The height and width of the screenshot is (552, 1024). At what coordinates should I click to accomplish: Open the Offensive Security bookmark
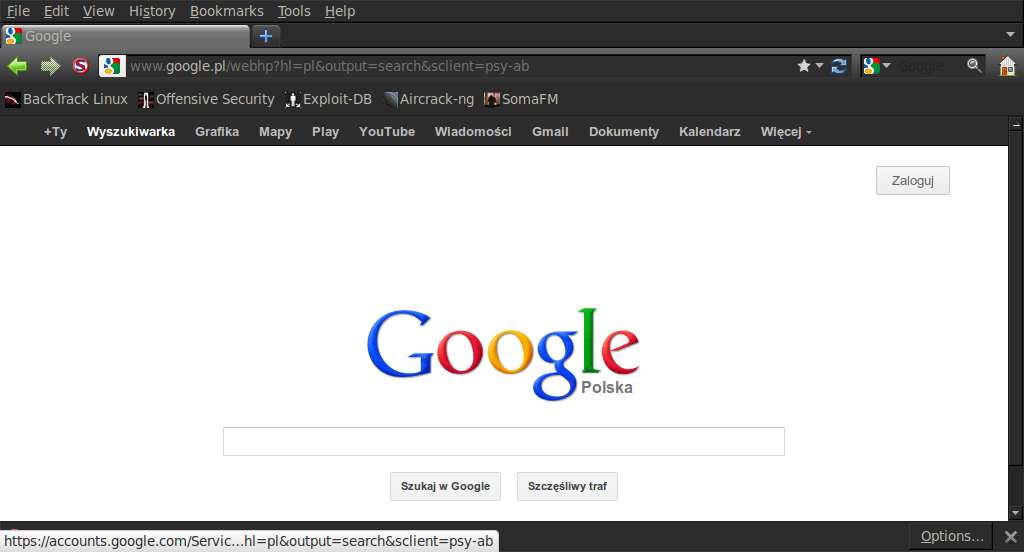pyautogui.click(x=207, y=99)
